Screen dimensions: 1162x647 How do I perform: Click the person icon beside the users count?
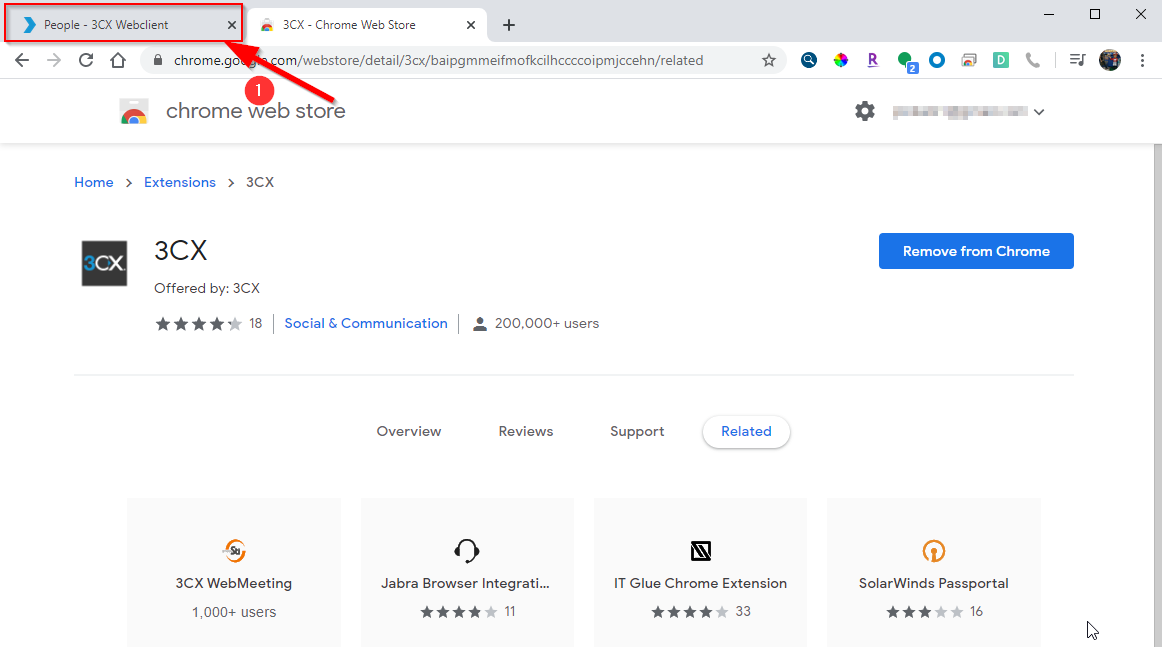480,324
